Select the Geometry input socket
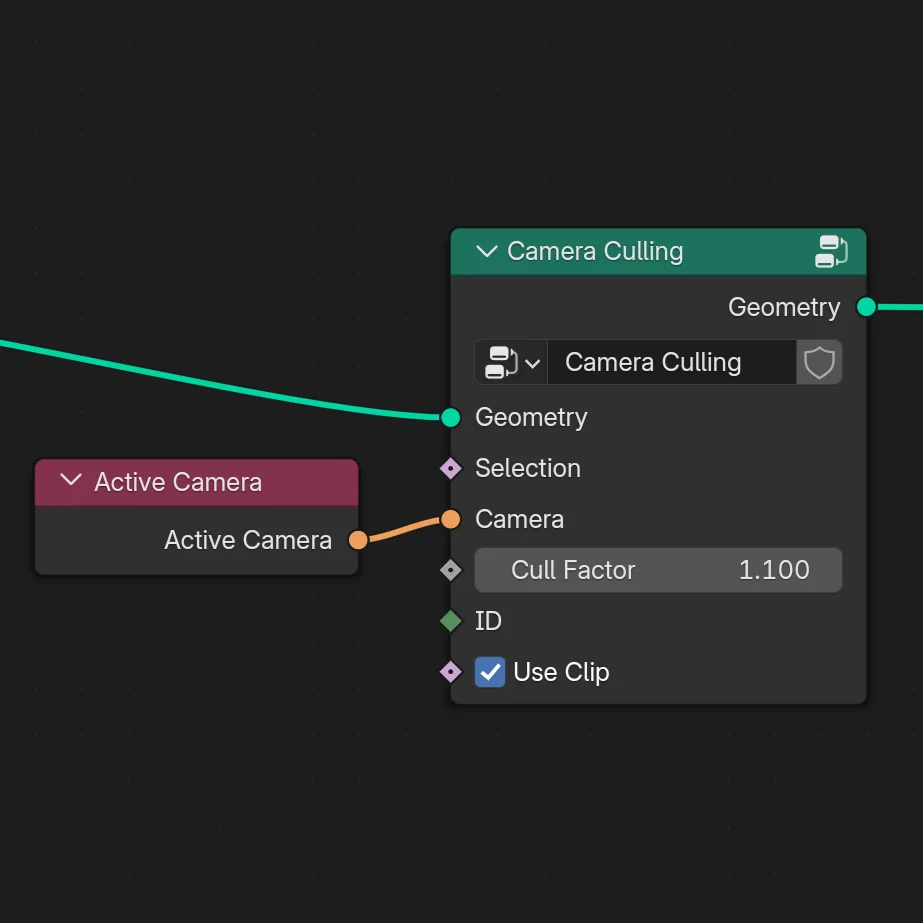 click(x=451, y=417)
